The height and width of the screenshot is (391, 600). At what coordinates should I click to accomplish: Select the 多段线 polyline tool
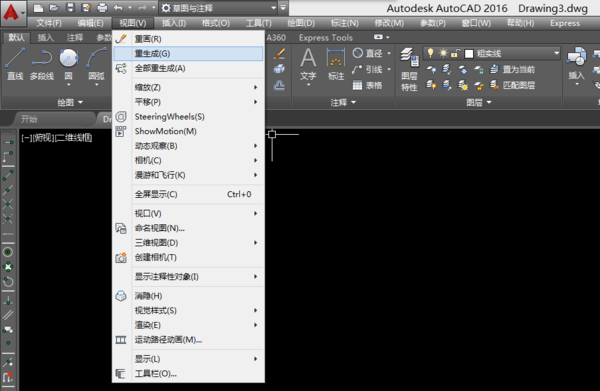pos(42,64)
